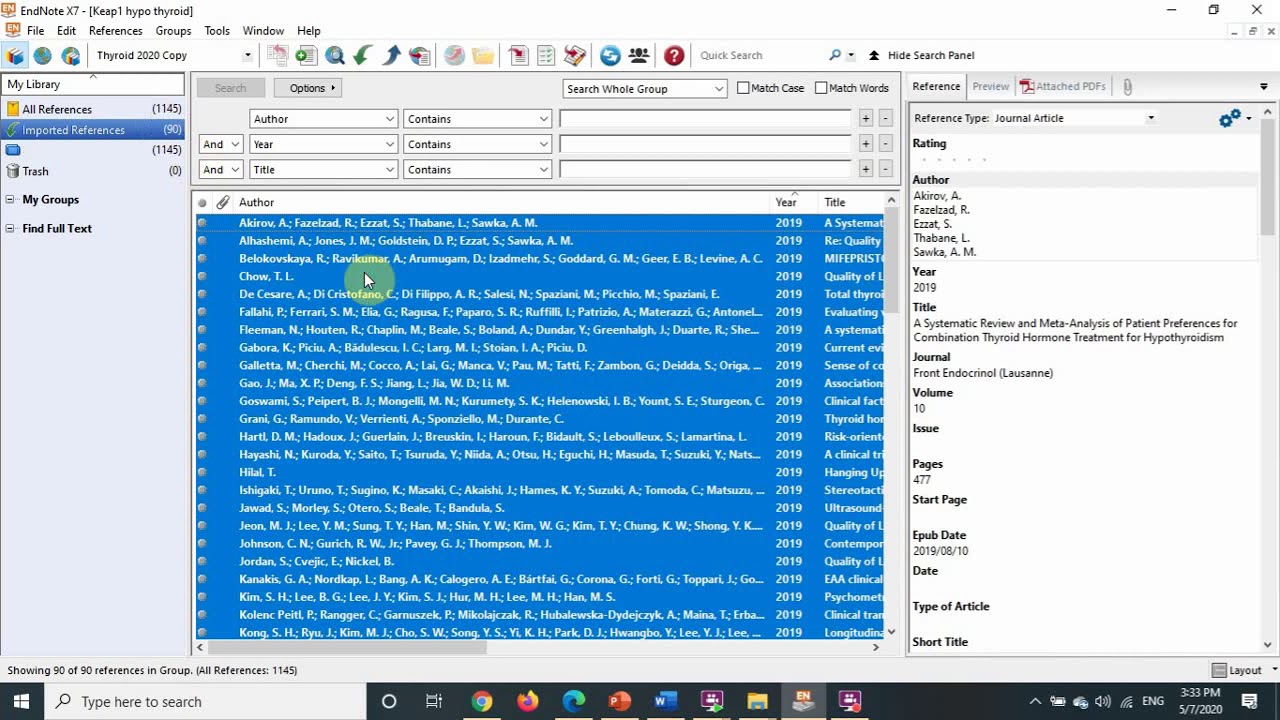Screen dimensions: 1280x720
Task: Enable the Match Case checkbox
Action: pyautogui.click(x=743, y=88)
